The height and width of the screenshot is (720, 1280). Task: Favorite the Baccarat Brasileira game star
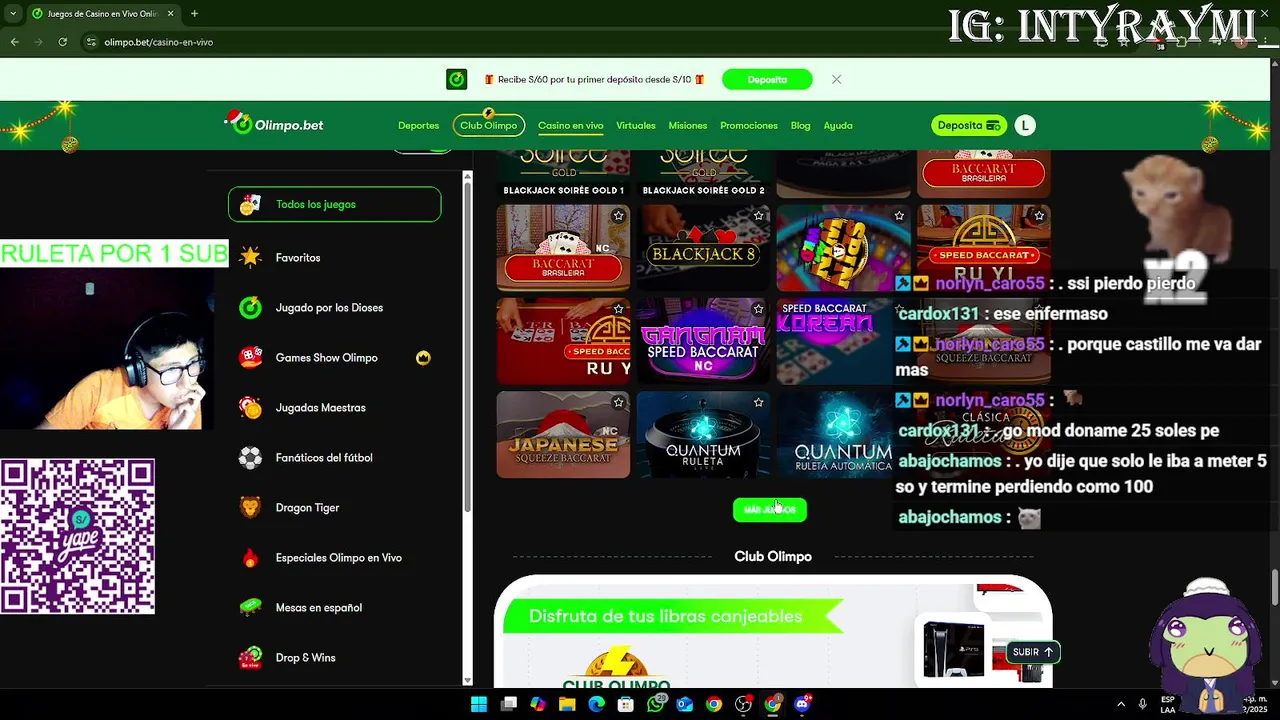coord(618,216)
